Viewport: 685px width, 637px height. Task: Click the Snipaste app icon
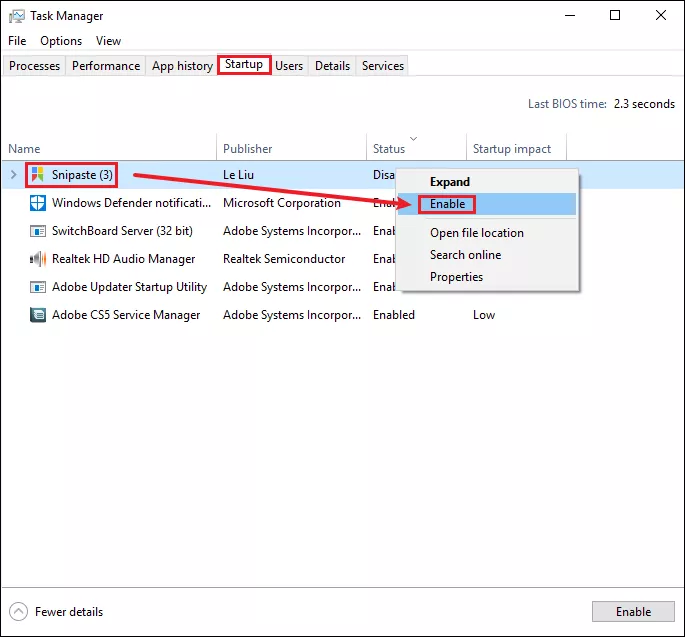[x=38, y=175]
